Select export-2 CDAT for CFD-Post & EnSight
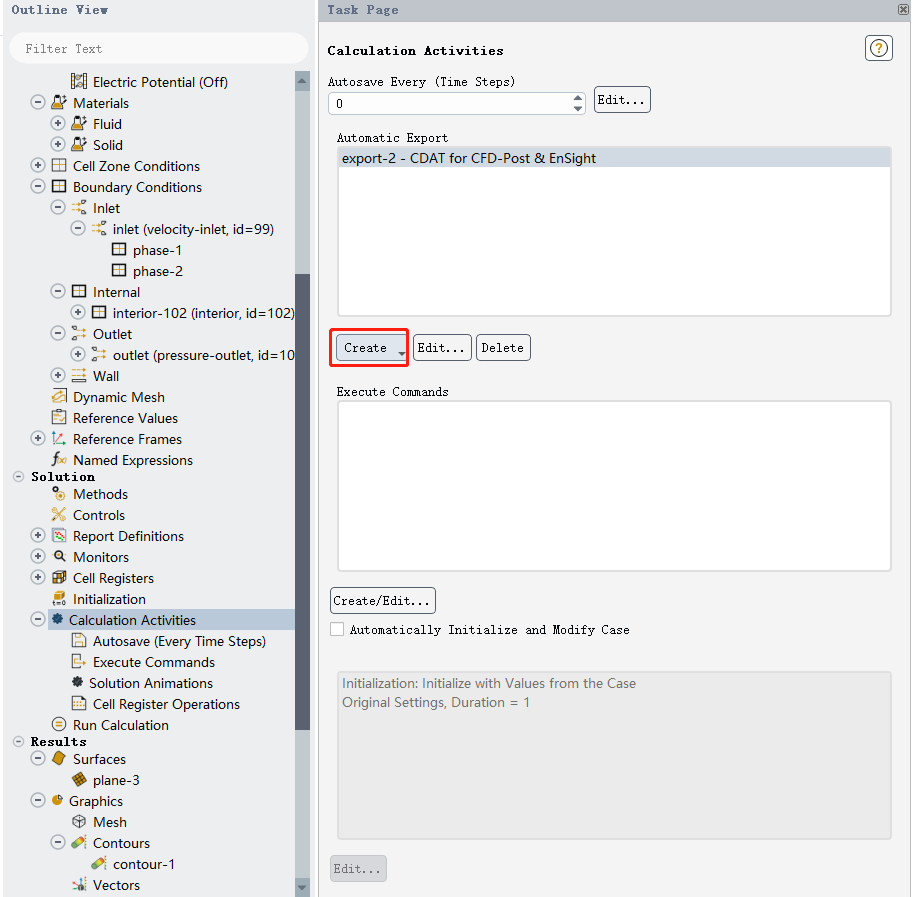This screenshot has width=913, height=897. tap(614, 158)
